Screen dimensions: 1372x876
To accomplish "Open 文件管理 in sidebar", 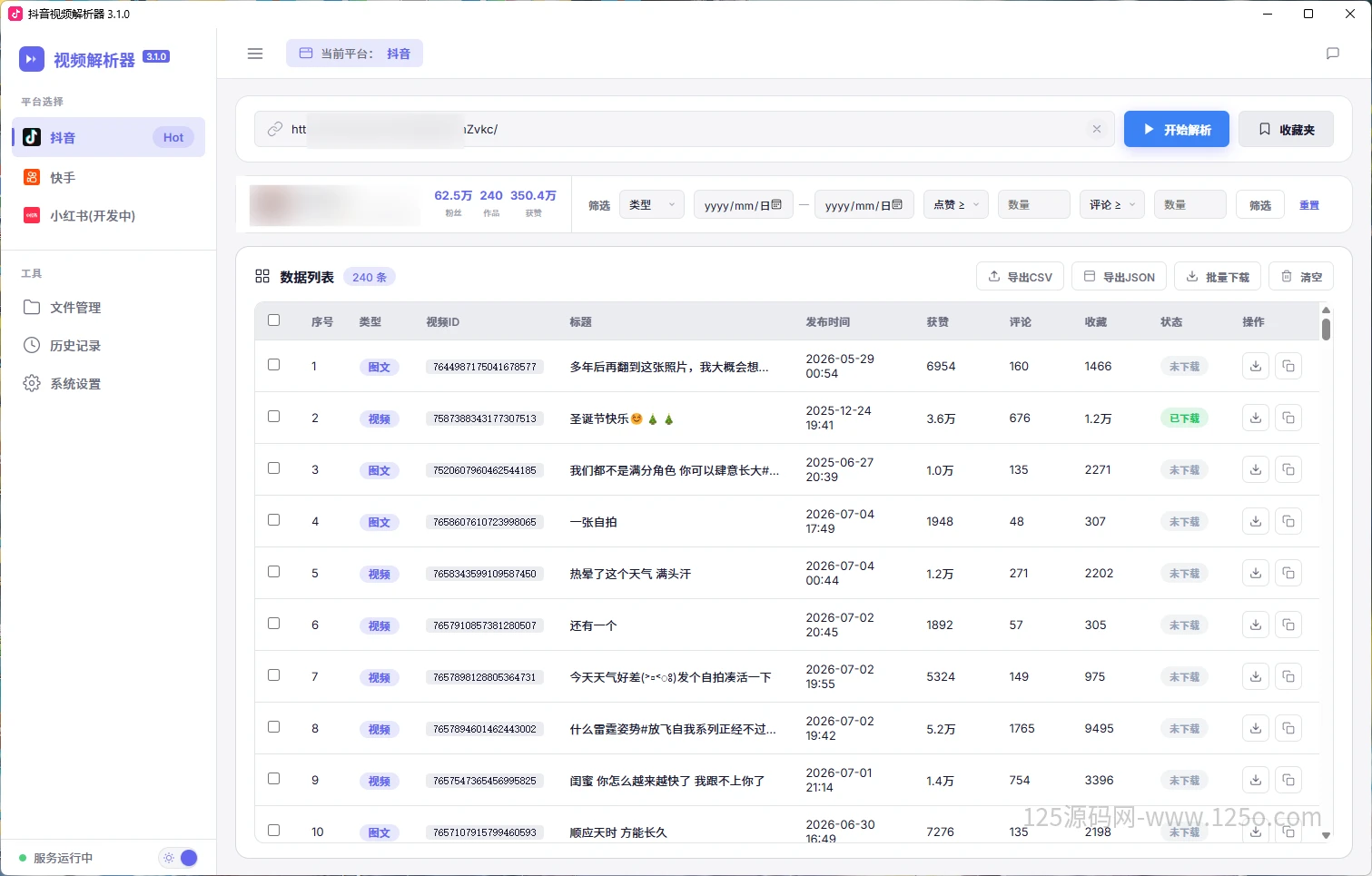I will click(109, 308).
